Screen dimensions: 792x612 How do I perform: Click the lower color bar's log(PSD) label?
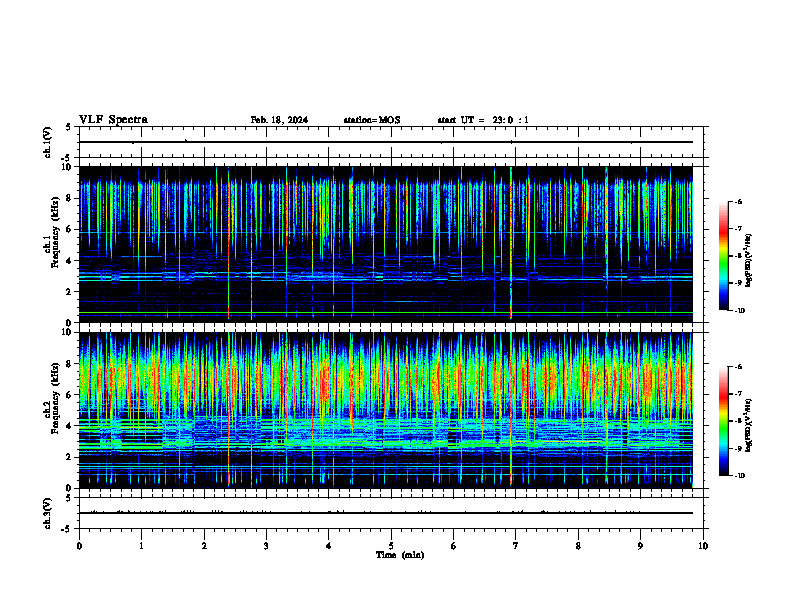click(x=749, y=425)
